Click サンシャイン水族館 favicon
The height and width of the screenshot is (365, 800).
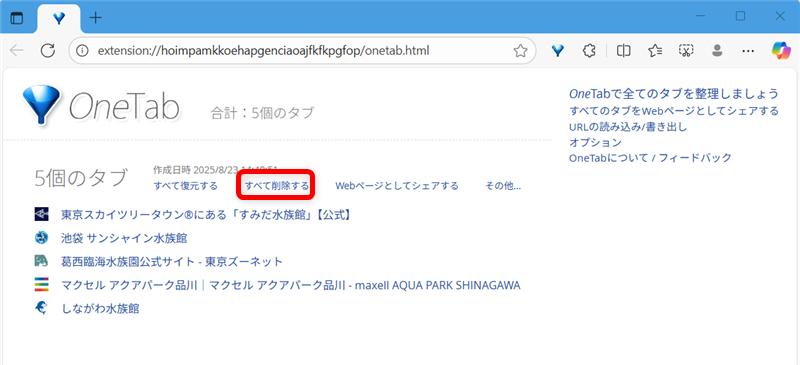(x=41, y=238)
